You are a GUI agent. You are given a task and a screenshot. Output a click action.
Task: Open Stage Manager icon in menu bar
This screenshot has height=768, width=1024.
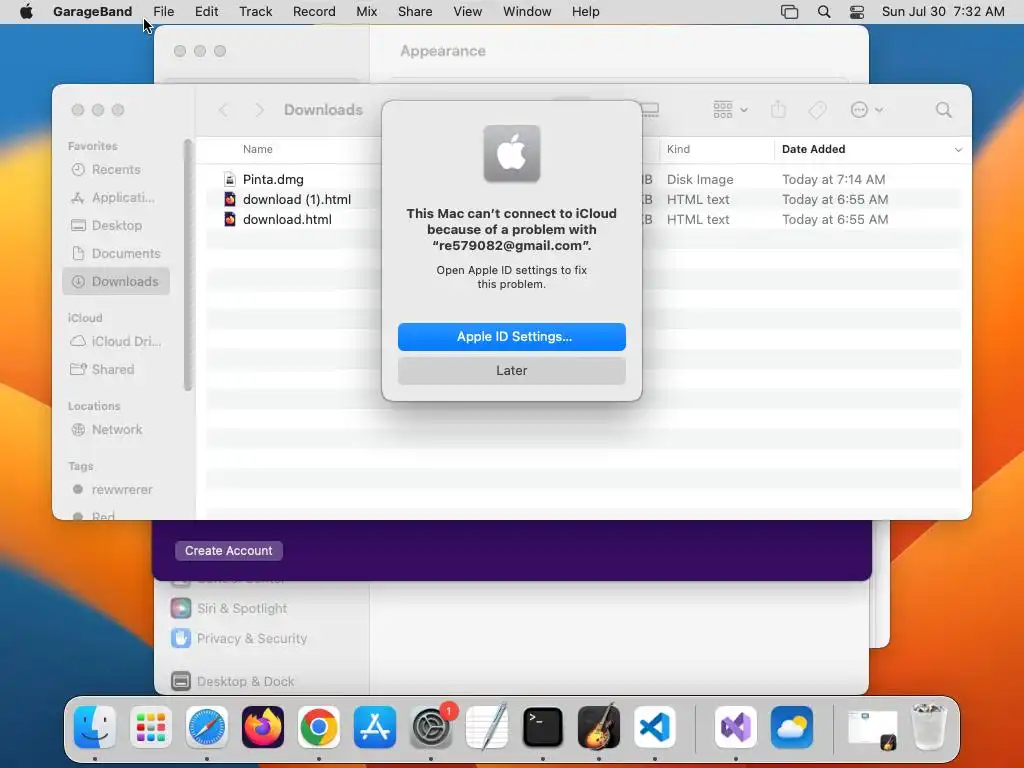pyautogui.click(x=790, y=12)
